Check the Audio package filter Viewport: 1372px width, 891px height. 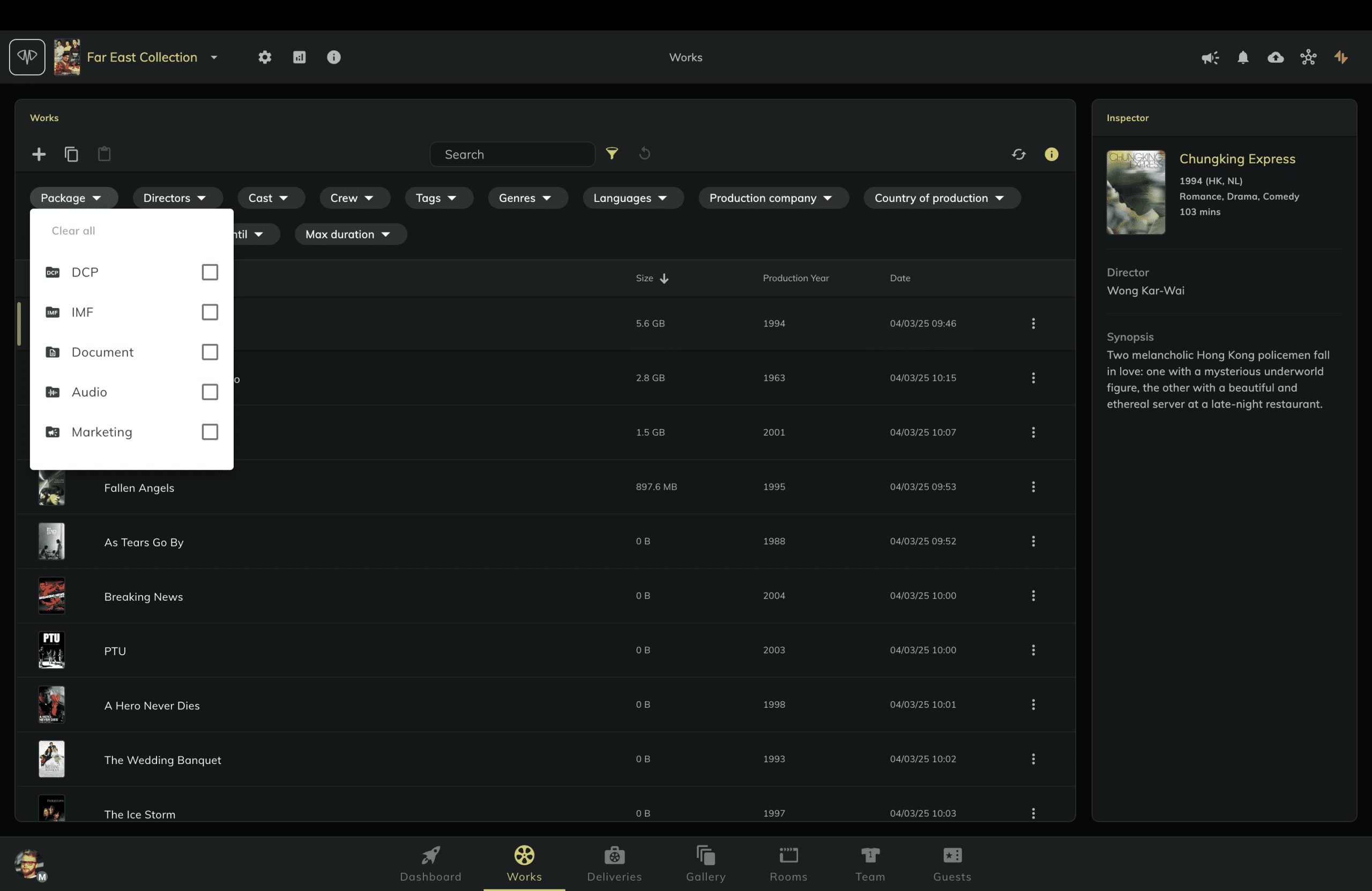click(x=209, y=392)
